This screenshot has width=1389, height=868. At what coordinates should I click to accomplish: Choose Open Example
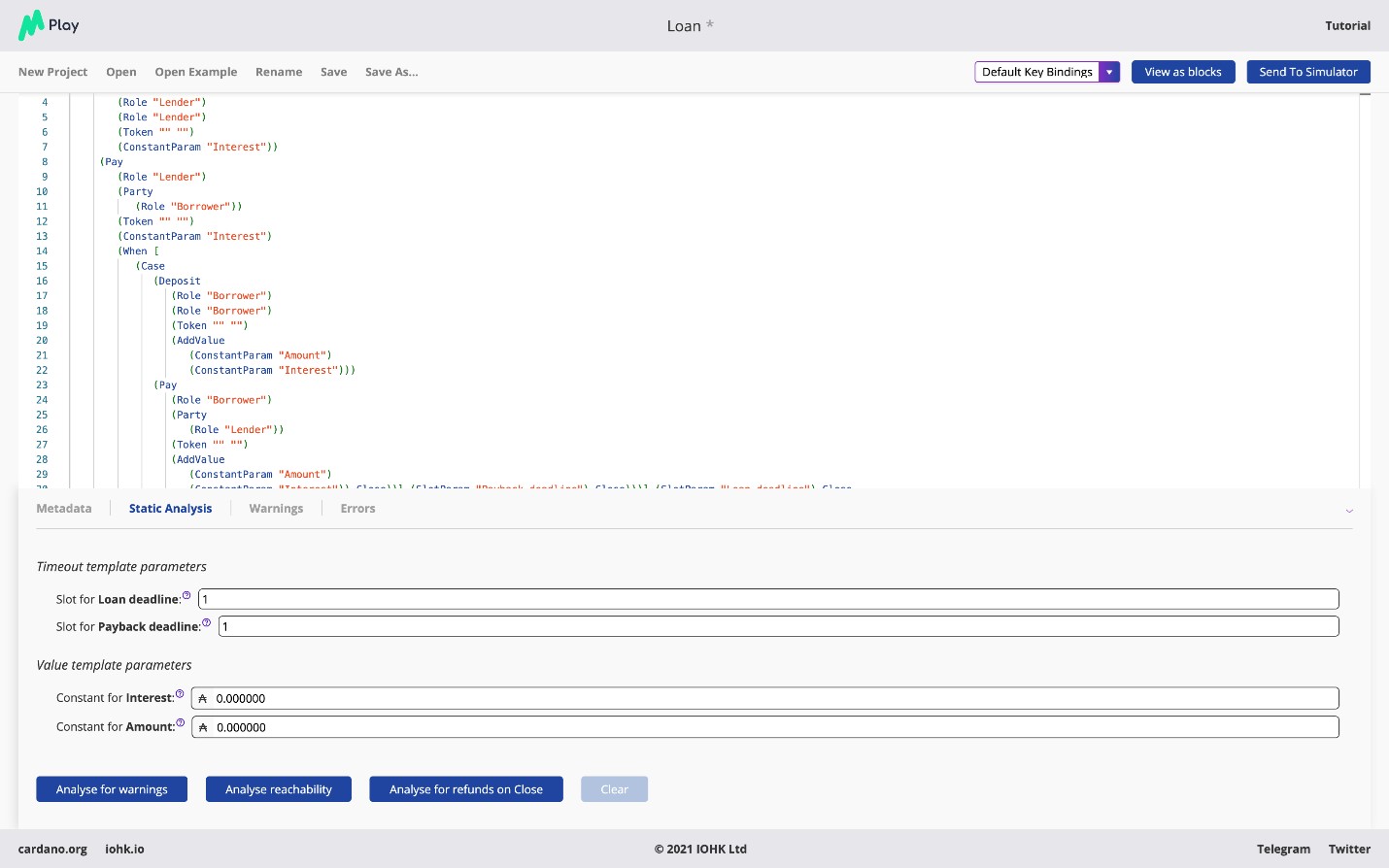point(196,72)
